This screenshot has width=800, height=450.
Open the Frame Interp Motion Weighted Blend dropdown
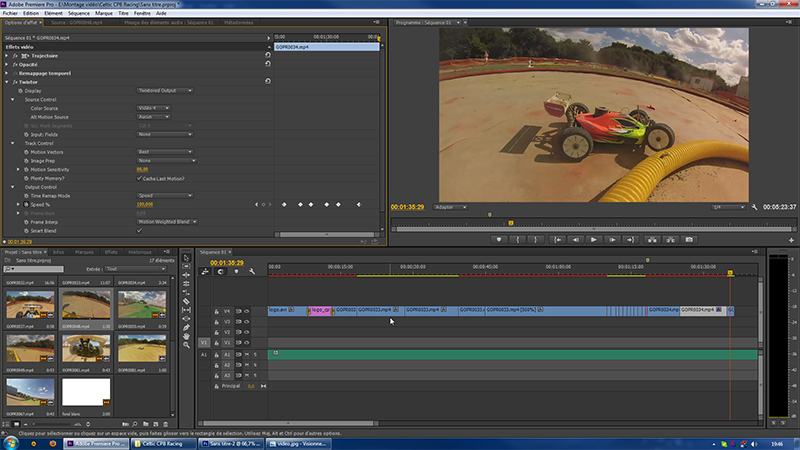pos(167,221)
